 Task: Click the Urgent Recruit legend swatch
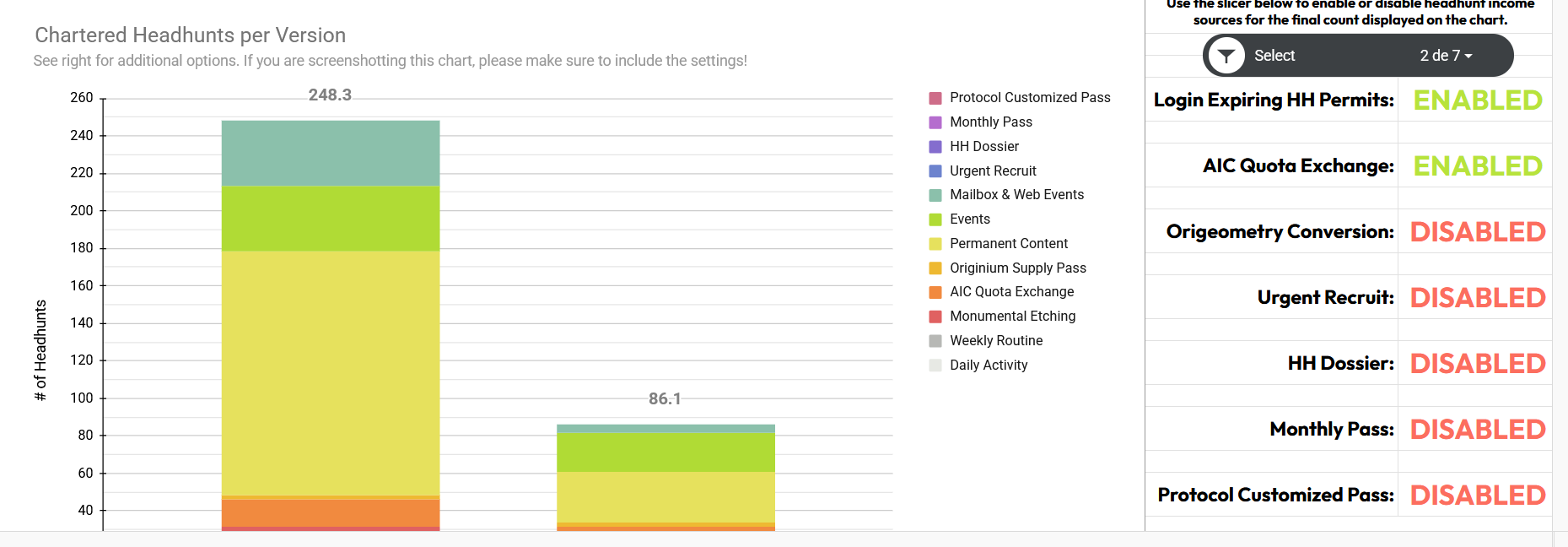click(935, 171)
